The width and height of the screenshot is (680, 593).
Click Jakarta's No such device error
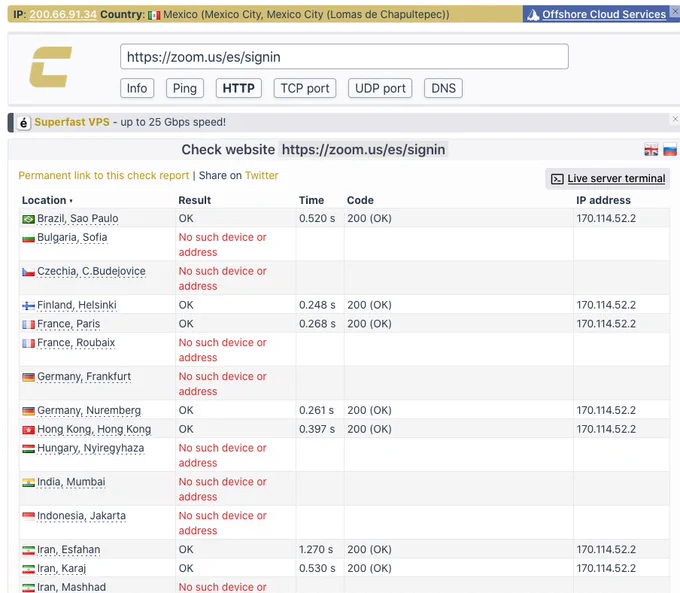222,524
